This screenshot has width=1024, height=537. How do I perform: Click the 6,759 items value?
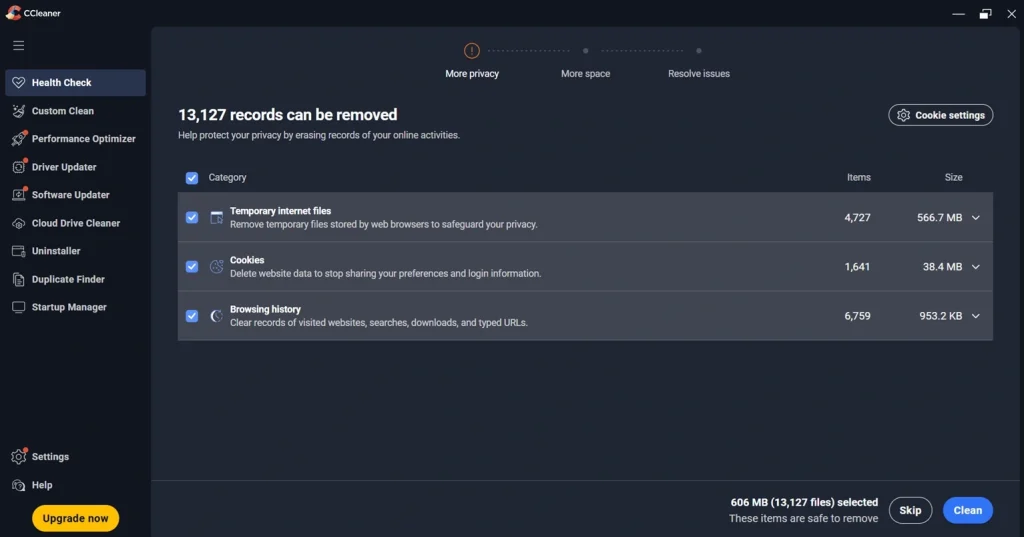[x=857, y=316]
